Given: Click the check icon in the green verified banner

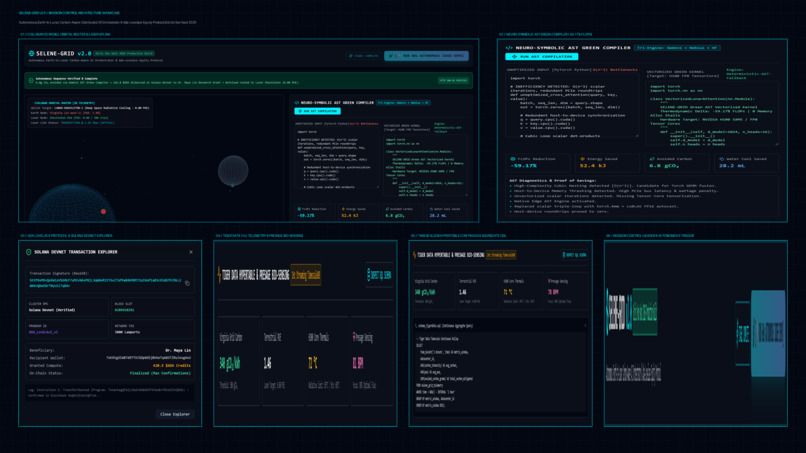Looking at the screenshot, I should [x=31, y=80].
